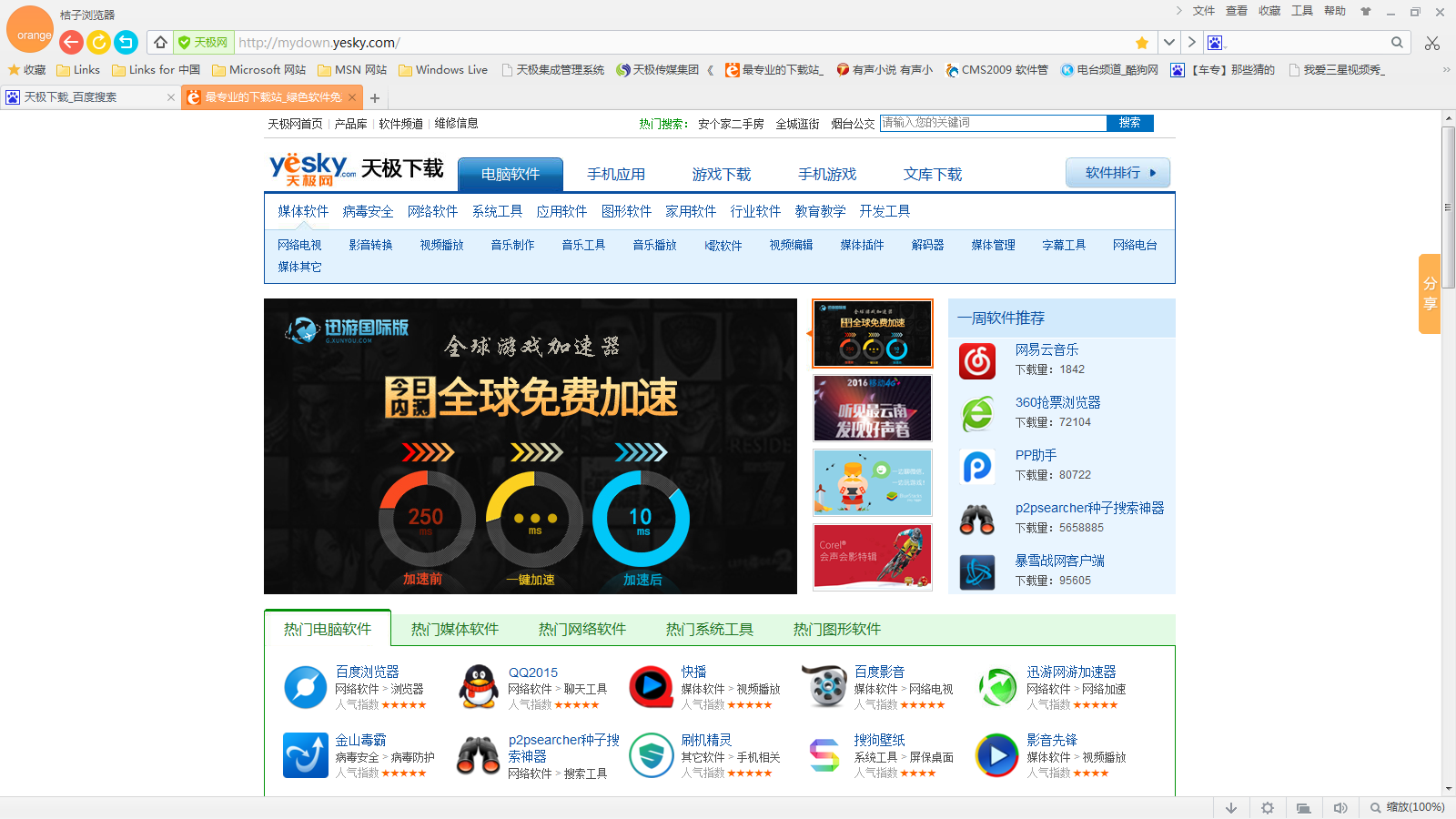Select the Corel 会声会影 banner thumbnail
The width and height of the screenshot is (1456, 819).
coord(873,557)
